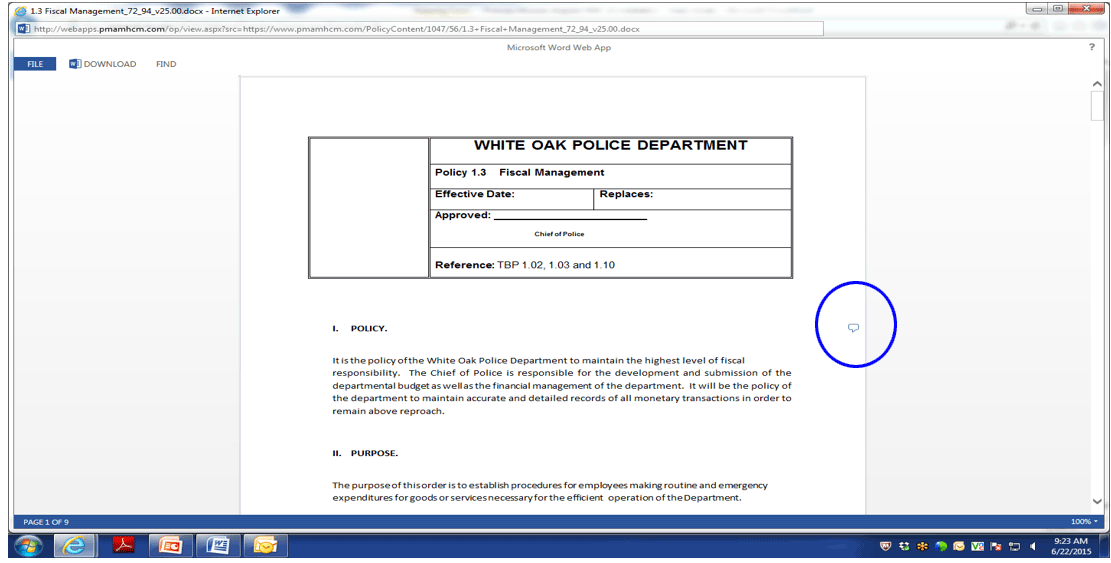The height and width of the screenshot is (563, 1111).
Task: Open the clock showing 9:23 AM
Action: [x=1071, y=545]
